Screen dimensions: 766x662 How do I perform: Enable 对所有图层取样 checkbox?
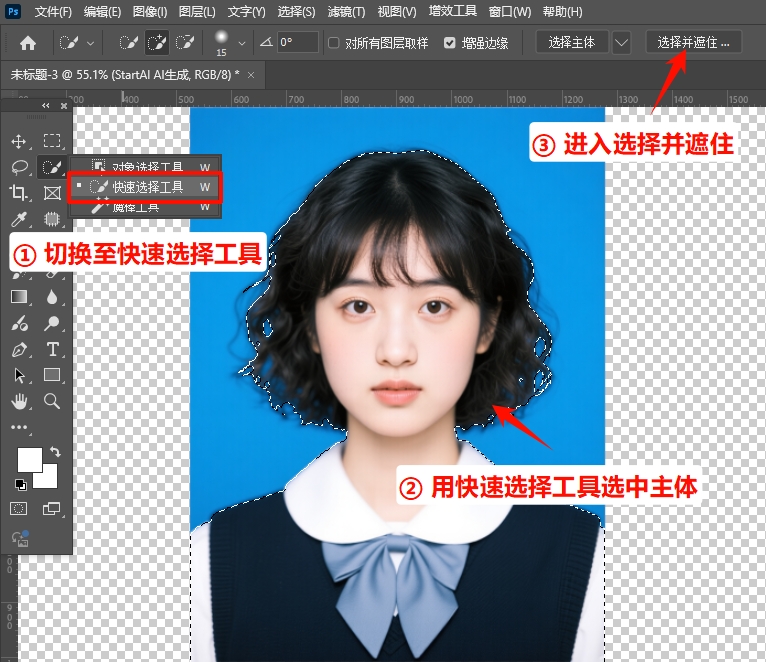click(x=334, y=43)
